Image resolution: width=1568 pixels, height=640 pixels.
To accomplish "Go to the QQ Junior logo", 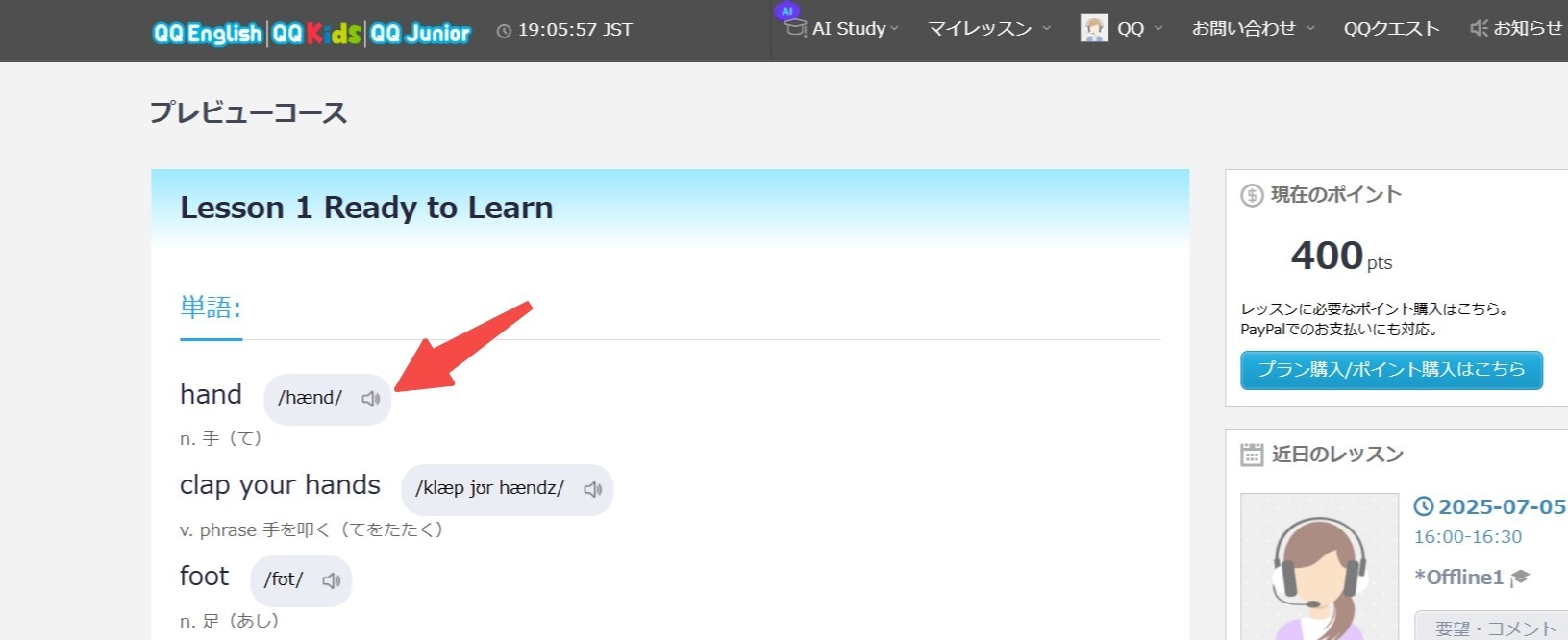I will coord(420,34).
